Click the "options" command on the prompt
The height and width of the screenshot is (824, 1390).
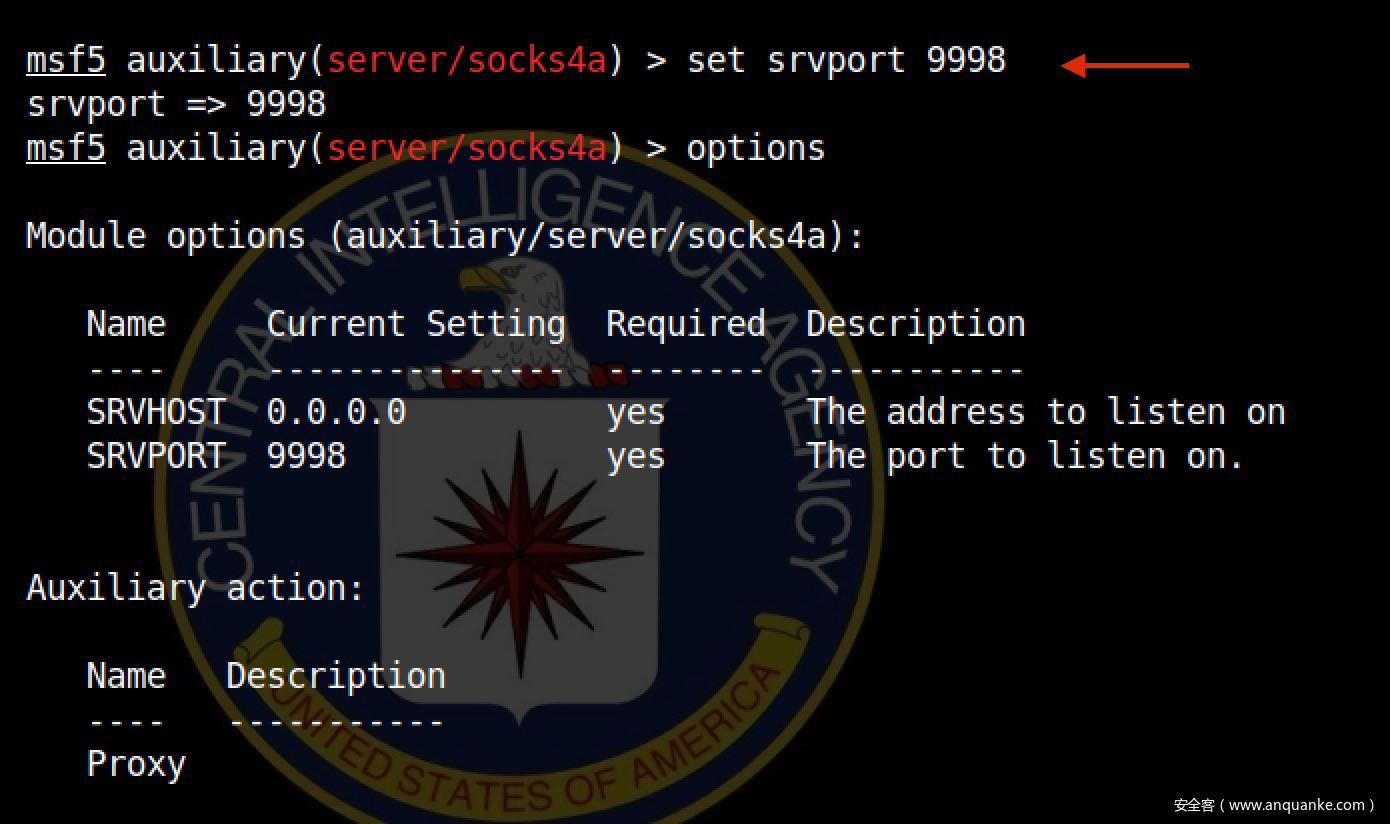pos(755,148)
